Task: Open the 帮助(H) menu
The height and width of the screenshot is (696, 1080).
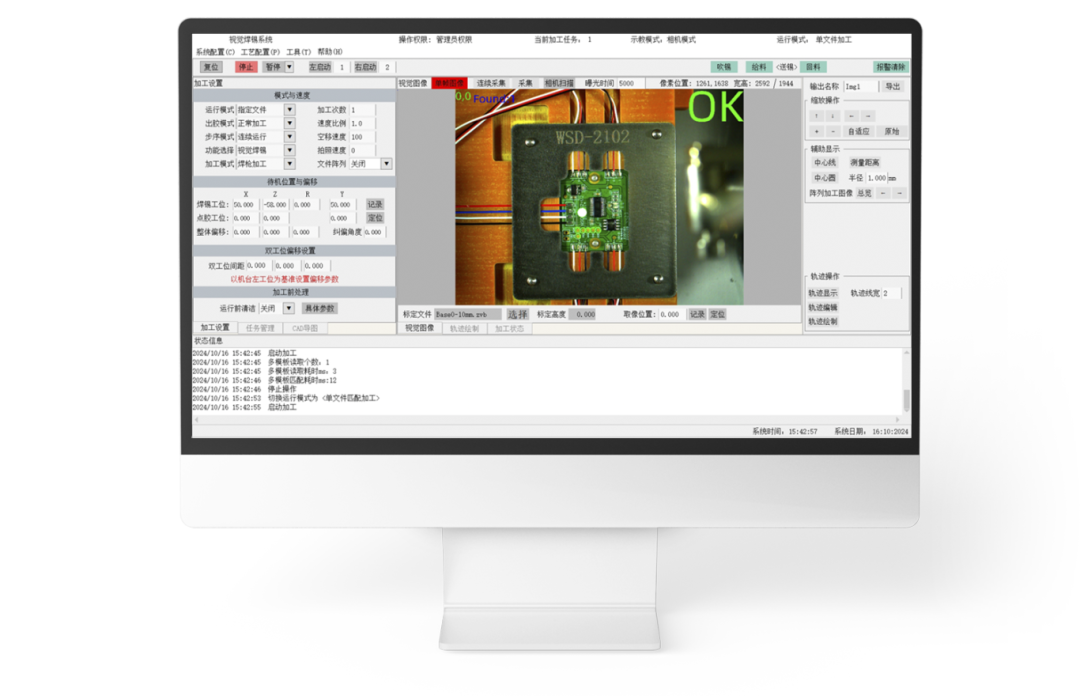Action: click(x=330, y=52)
